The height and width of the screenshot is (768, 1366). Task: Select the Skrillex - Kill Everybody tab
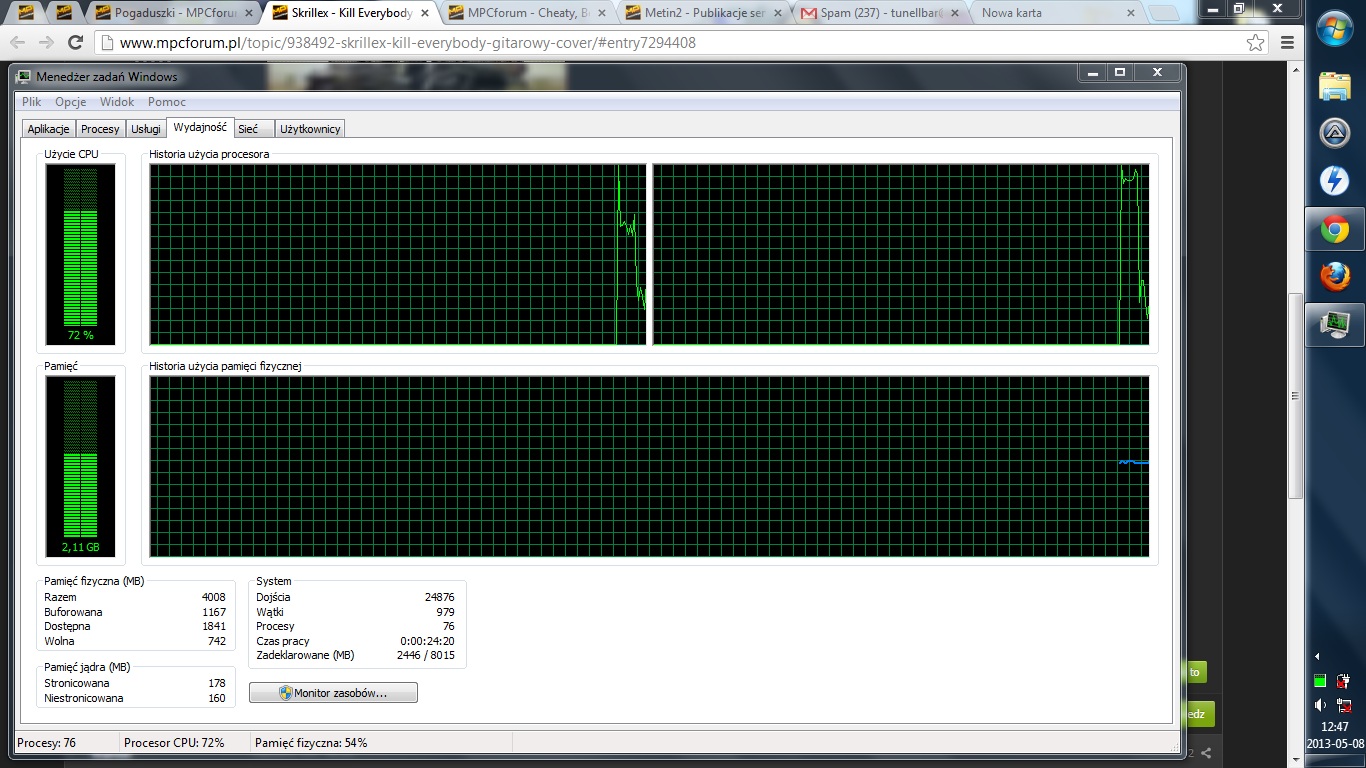pyautogui.click(x=352, y=13)
